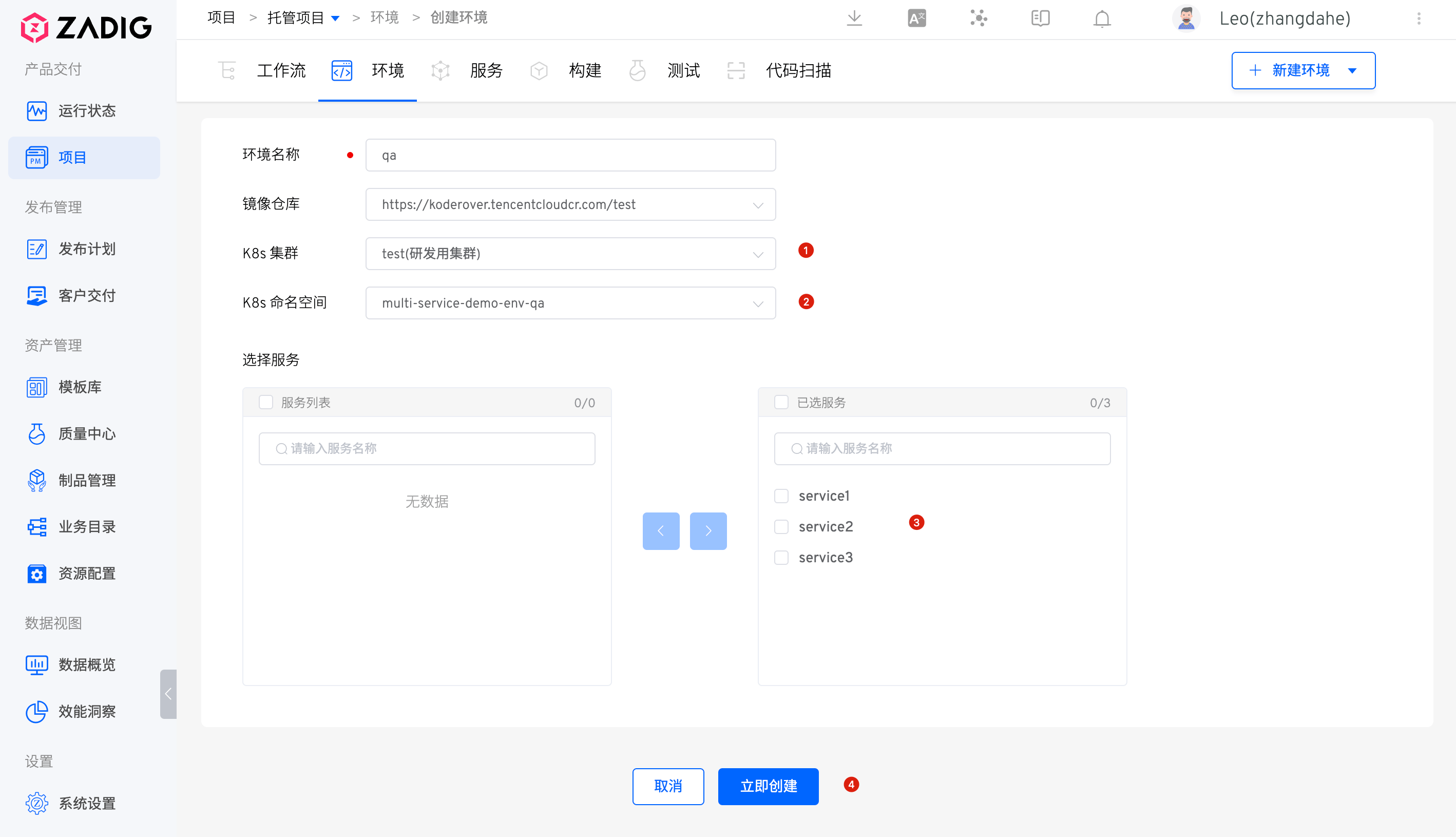Switch to the 测试 tab
This screenshot has width=1456, height=837.
click(x=664, y=71)
